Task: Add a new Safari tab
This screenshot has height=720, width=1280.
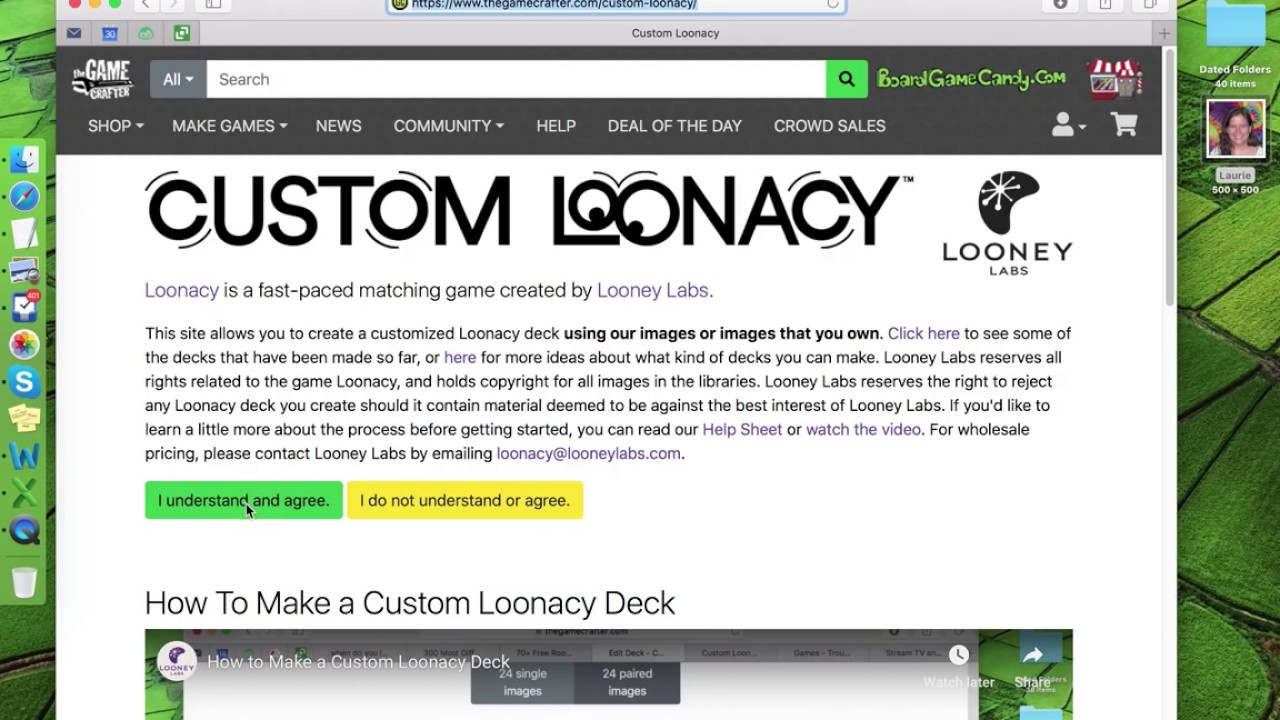Action: click(x=1164, y=33)
